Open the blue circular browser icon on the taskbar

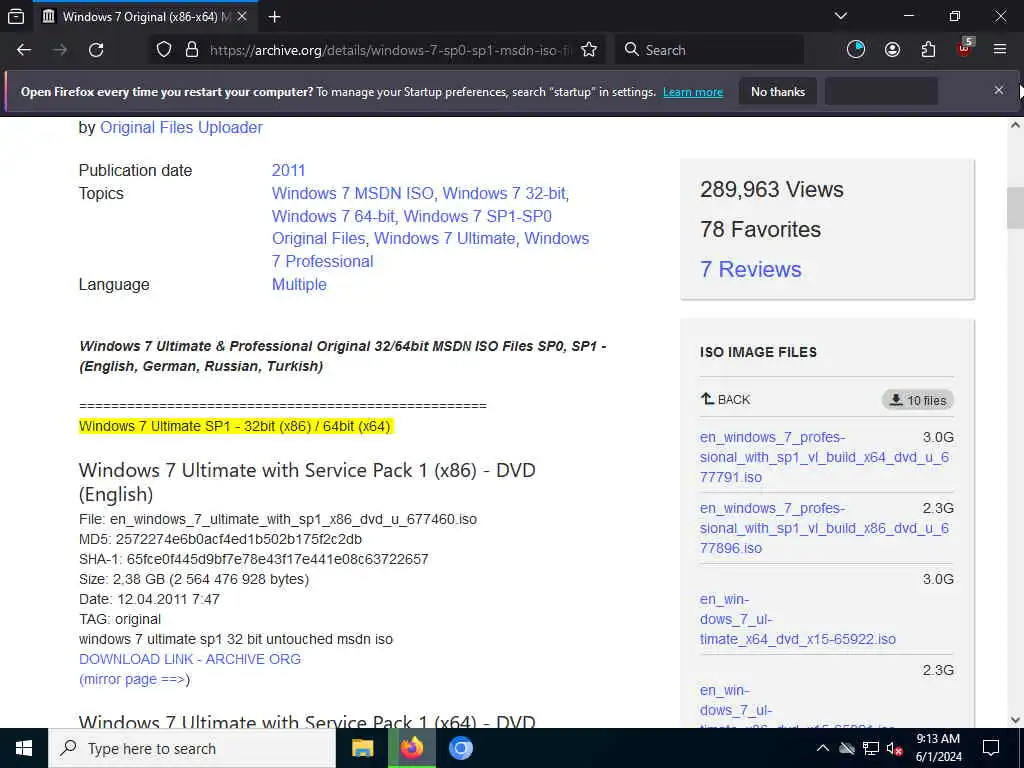coord(460,748)
